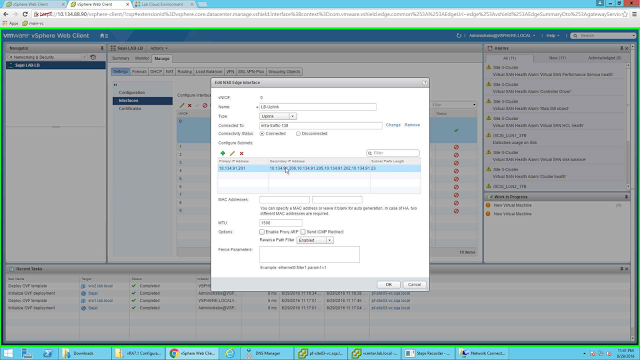This screenshot has height=360, width=640.
Task: Open Windows Start button
Action: pos(8,353)
